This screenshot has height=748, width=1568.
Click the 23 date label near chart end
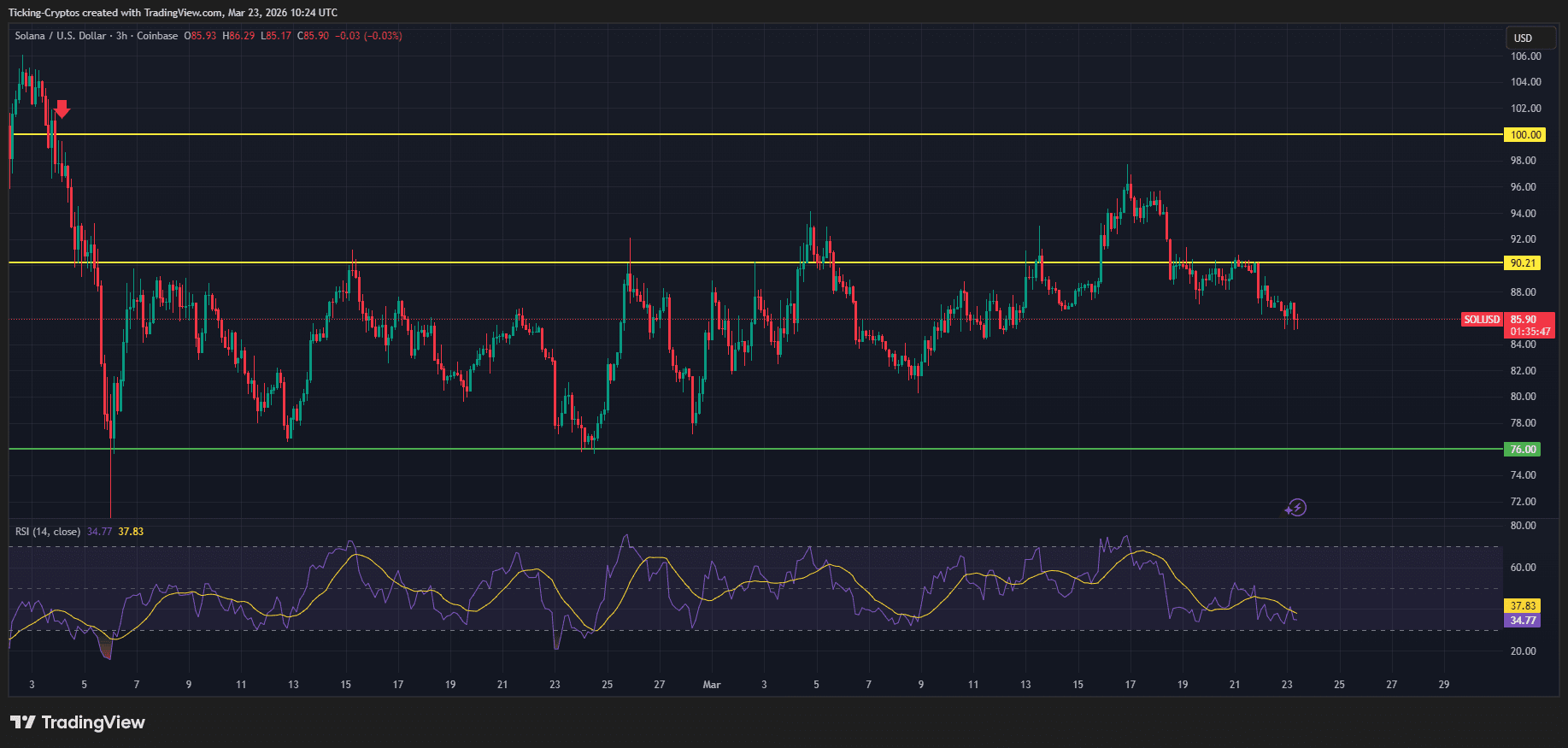(x=1287, y=685)
